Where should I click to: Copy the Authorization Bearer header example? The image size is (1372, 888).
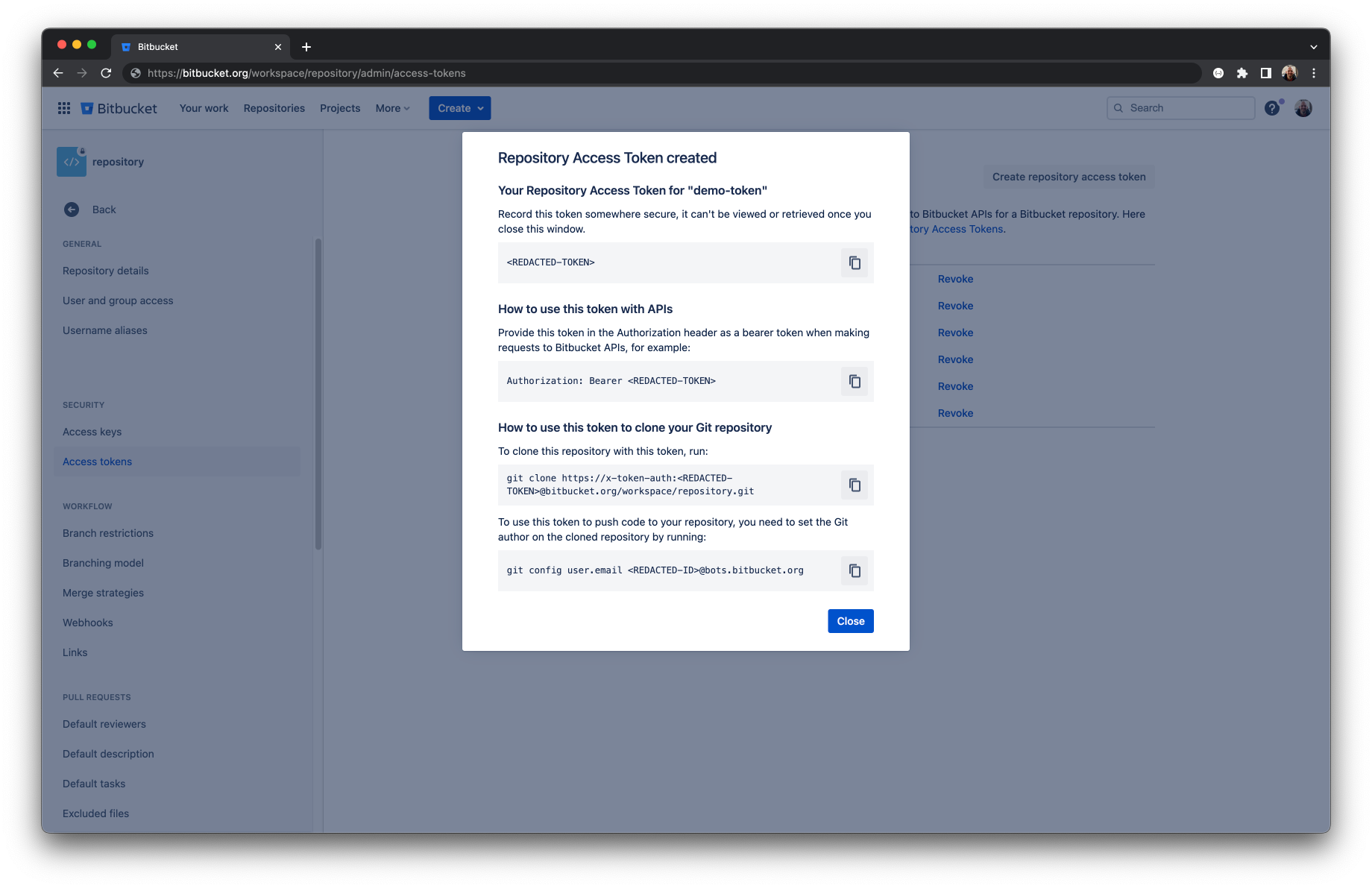point(855,381)
